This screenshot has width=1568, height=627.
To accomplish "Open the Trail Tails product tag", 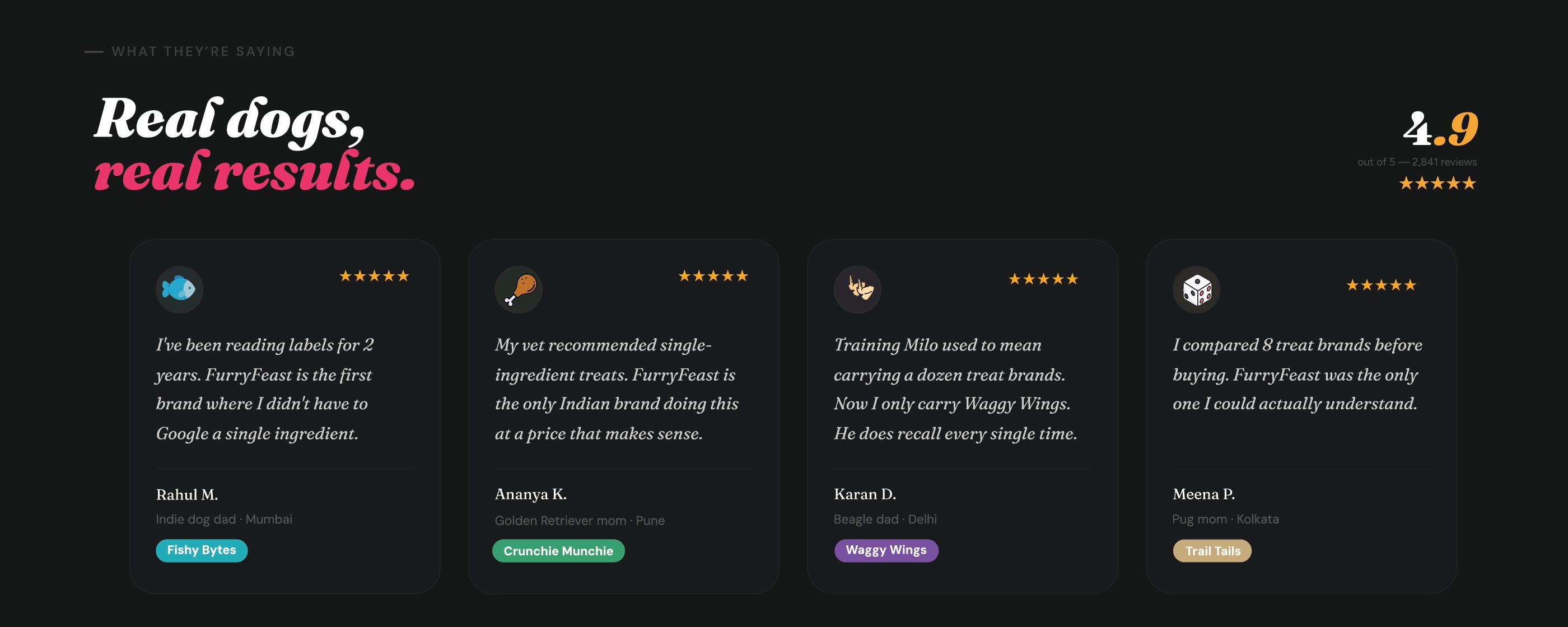I will pos(1212,551).
